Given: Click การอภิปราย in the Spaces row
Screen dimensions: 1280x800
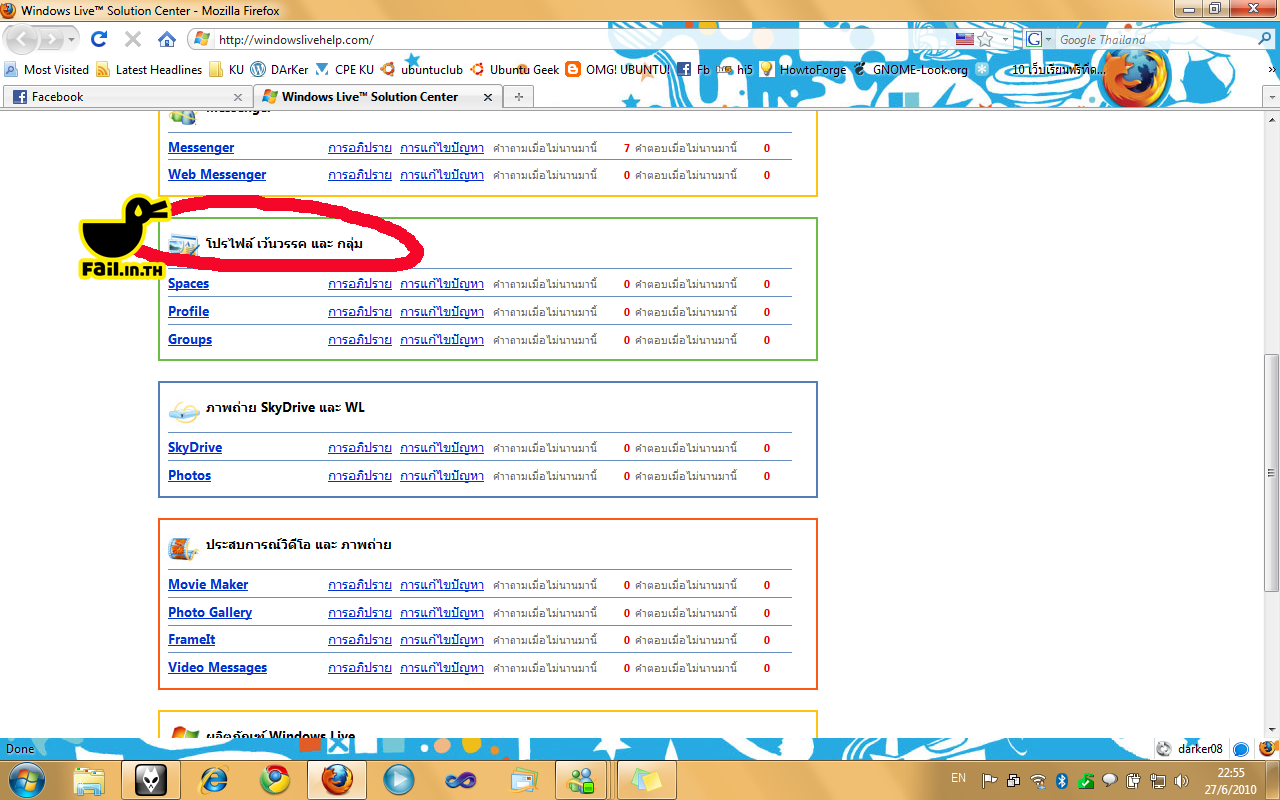Looking at the screenshot, I should pyautogui.click(x=360, y=284).
